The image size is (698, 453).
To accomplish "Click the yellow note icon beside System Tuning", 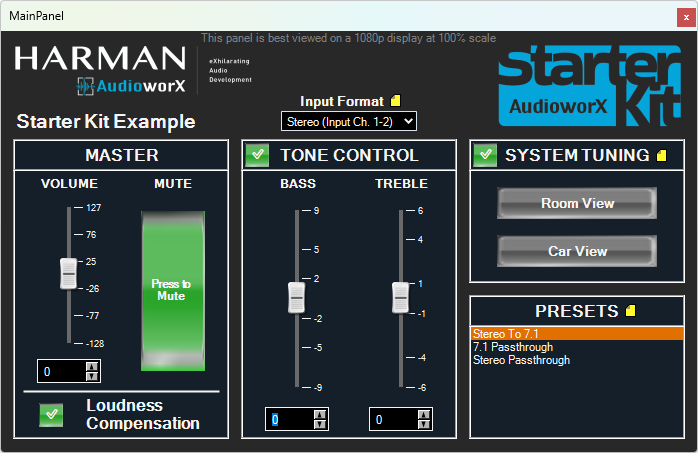I will tap(661, 155).
